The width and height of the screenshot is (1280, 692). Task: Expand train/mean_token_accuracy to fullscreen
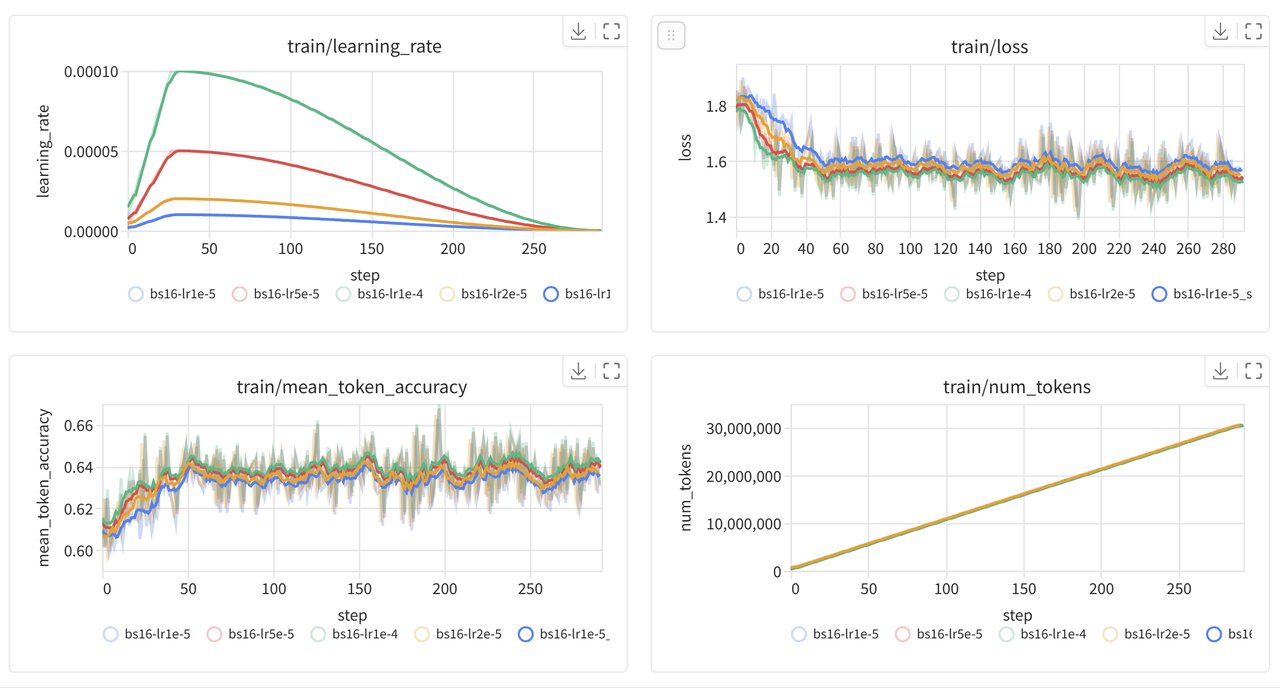(x=610, y=371)
